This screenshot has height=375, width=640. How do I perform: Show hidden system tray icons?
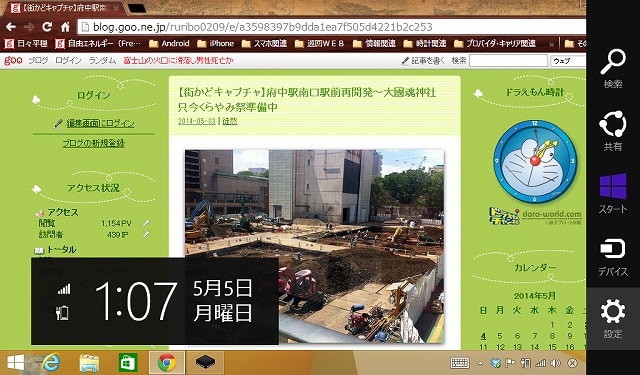[x=481, y=363]
